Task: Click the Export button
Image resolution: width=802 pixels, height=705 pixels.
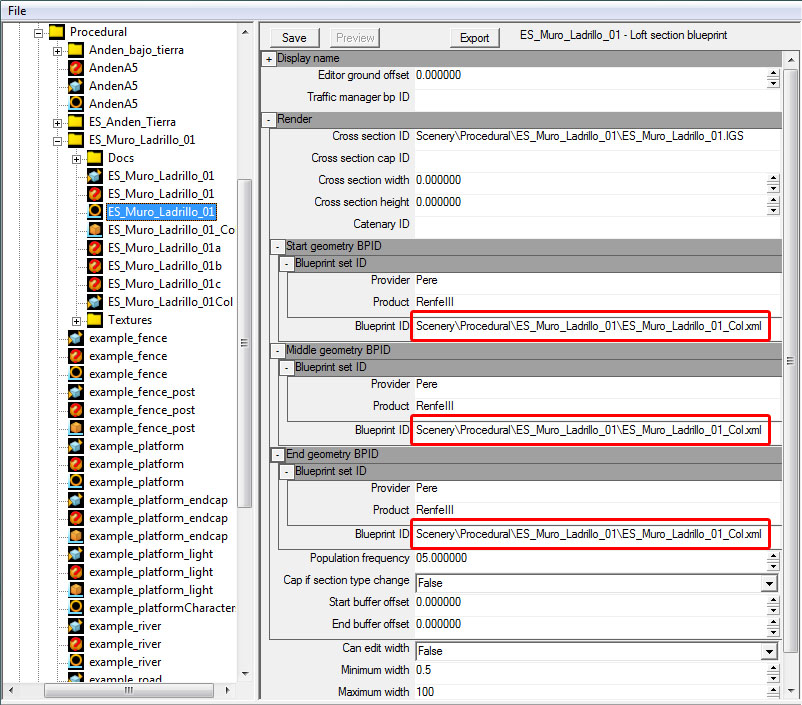Action: (x=474, y=38)
